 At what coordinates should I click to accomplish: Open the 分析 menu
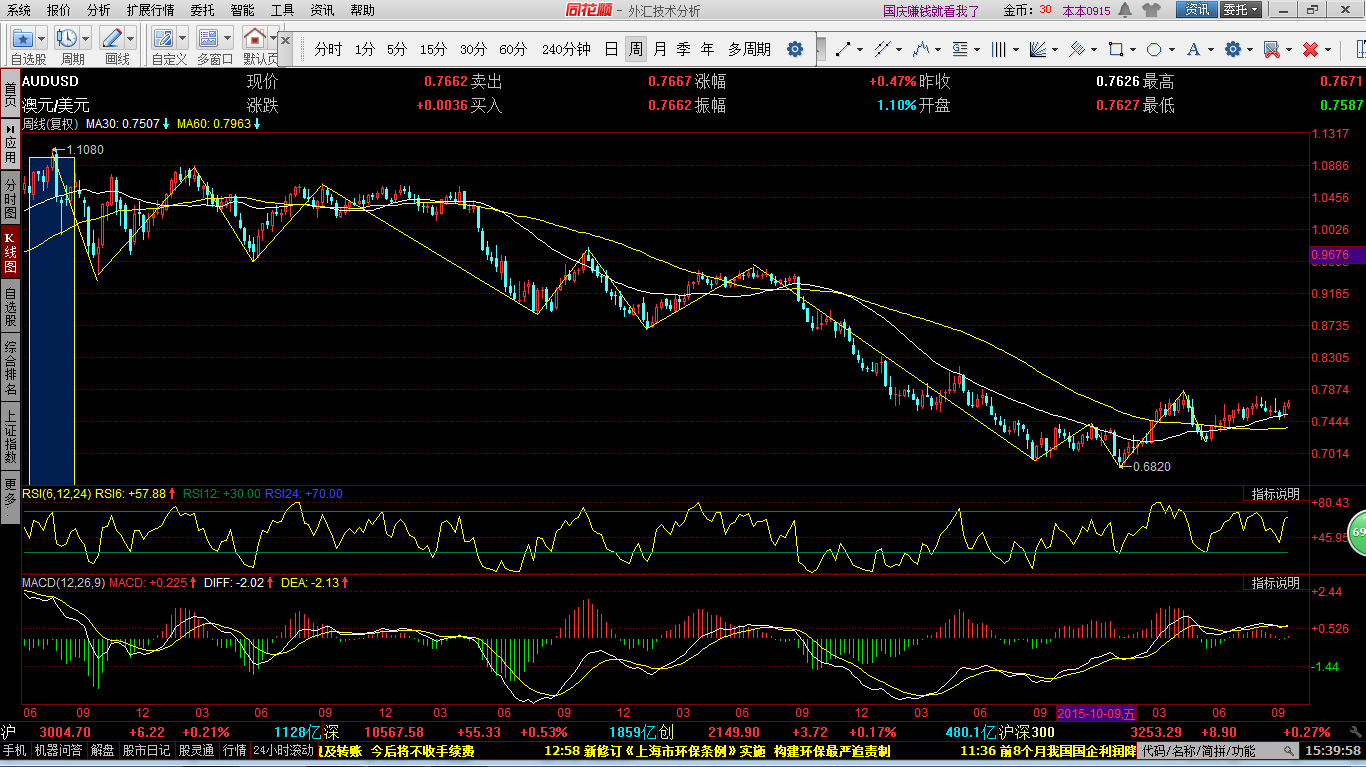tap(99, 10)
